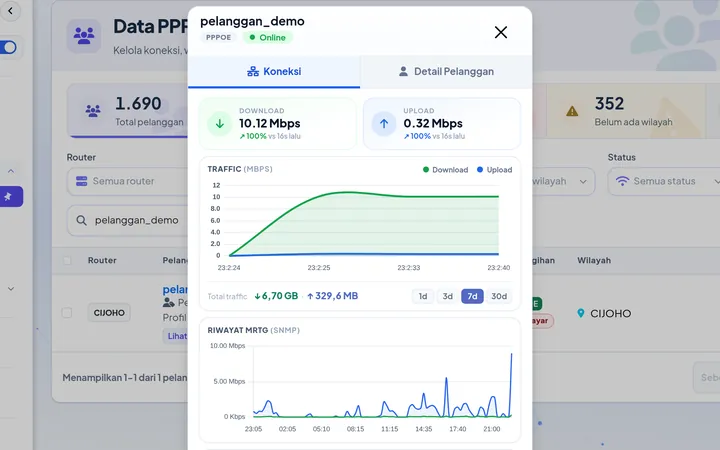Click total upload 329,6 MB
This screenshot has width=720, height=450.
[x=332, y=296]
